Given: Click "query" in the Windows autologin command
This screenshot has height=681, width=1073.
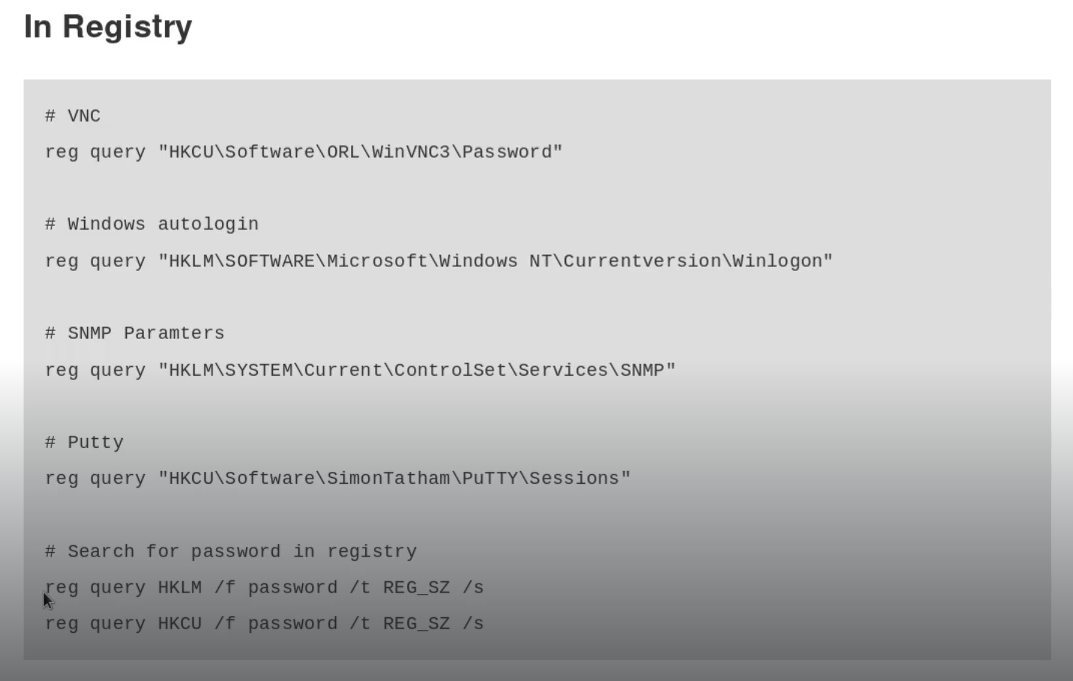Looking at the screenshot, I should 118,261.
